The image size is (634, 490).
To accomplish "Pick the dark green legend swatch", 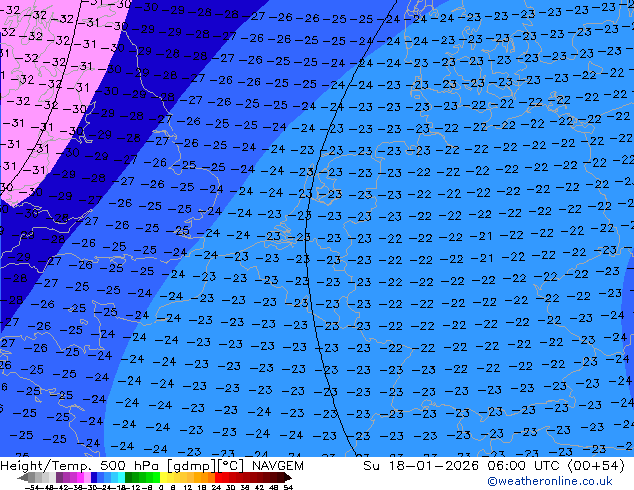I will (129, 477).
